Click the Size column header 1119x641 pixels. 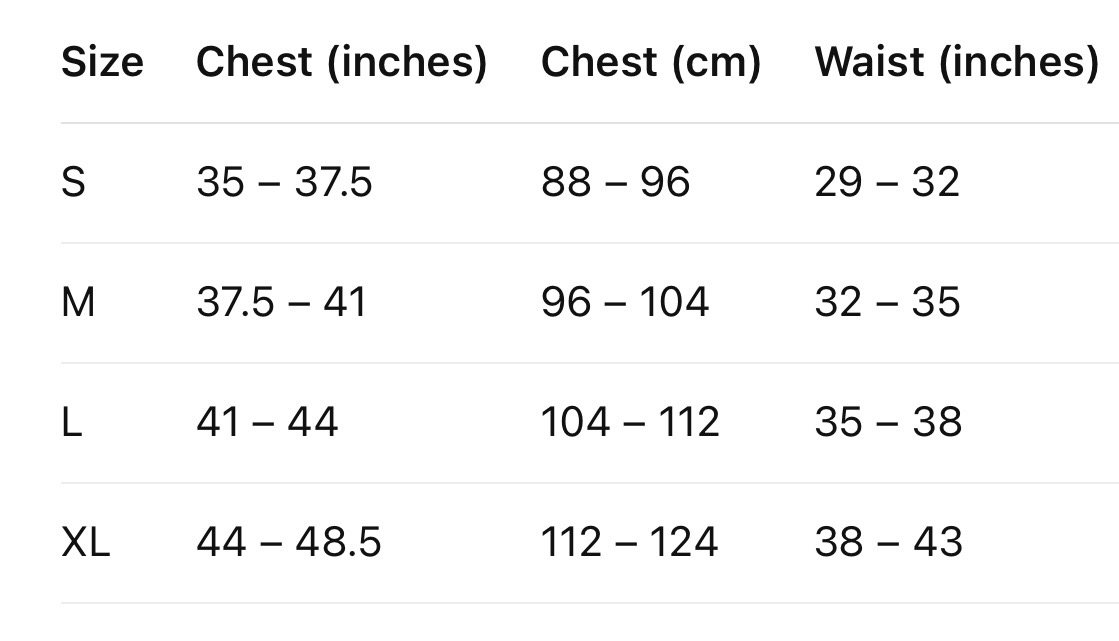click(x=102, y=62)
